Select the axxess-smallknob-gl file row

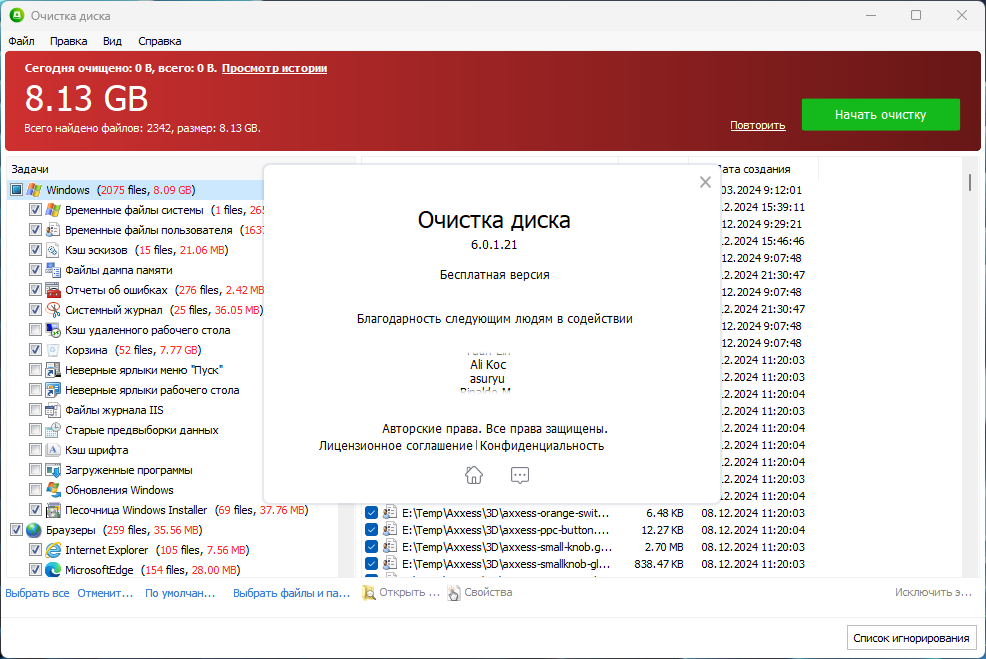pyautogui.click(x=585, y=564)
